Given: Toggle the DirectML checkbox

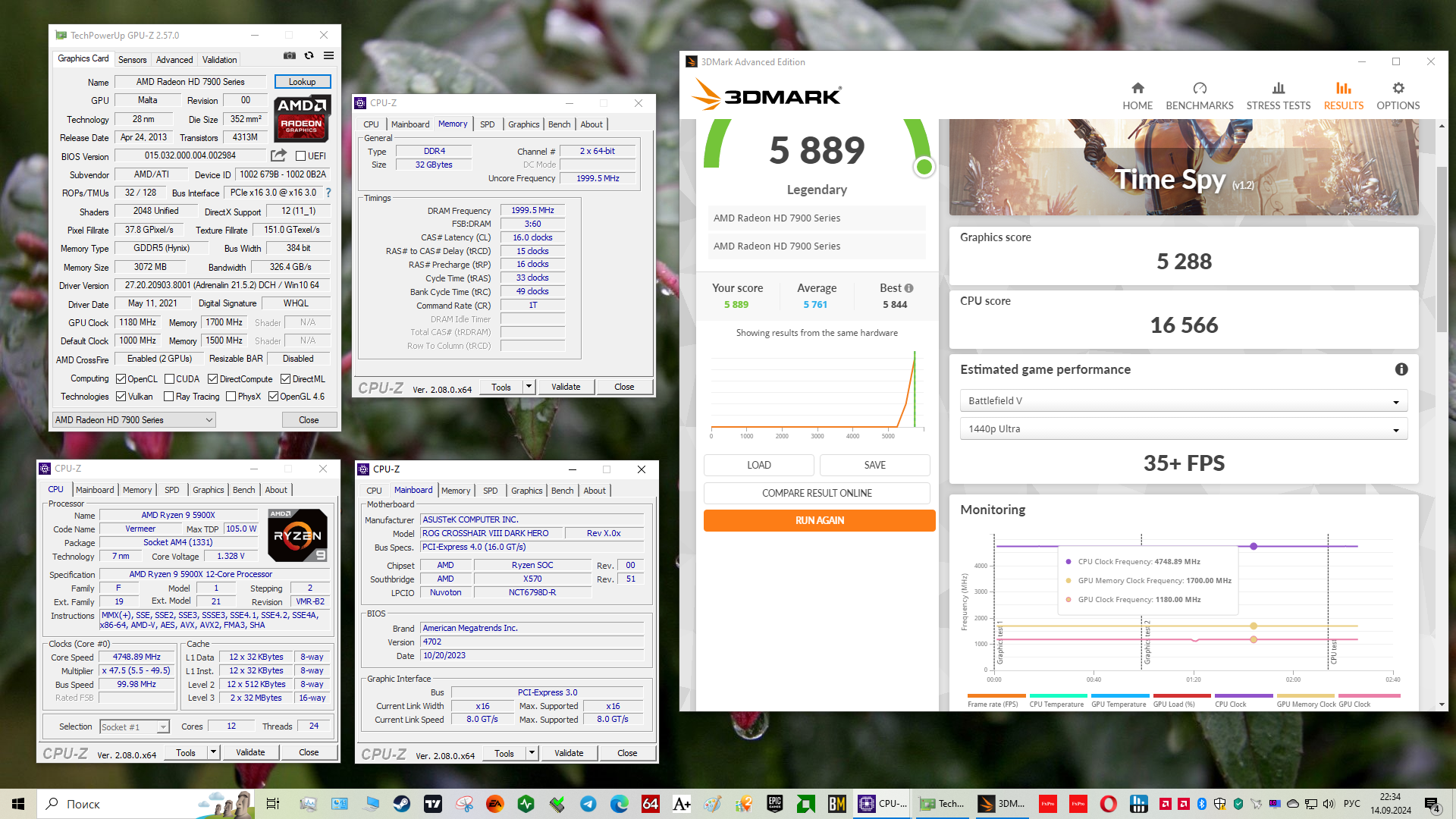Looking at the screenshot, I should pyautogui.click(x=286, y=379).
